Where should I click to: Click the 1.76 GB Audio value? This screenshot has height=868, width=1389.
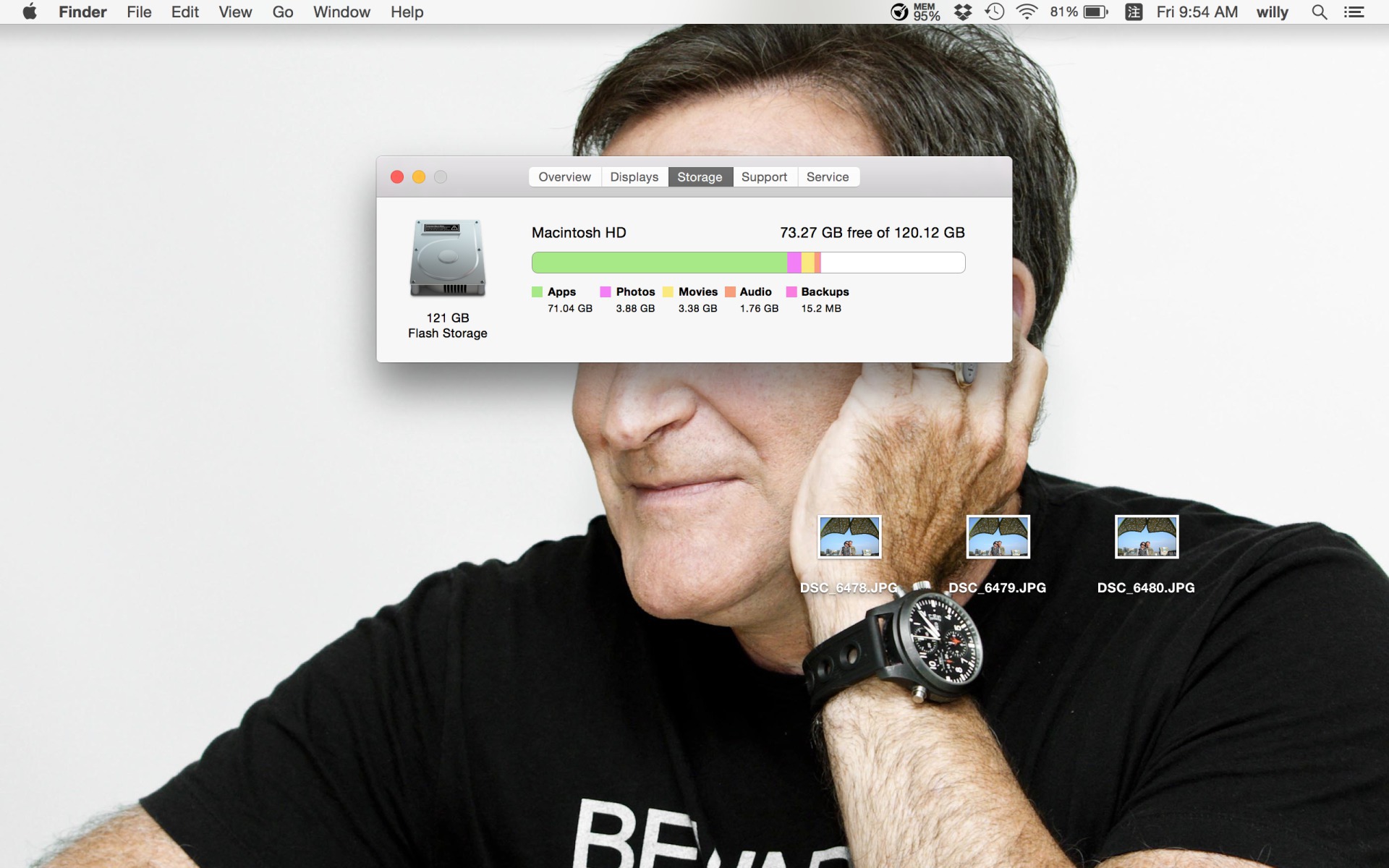[x=759, y=309]
